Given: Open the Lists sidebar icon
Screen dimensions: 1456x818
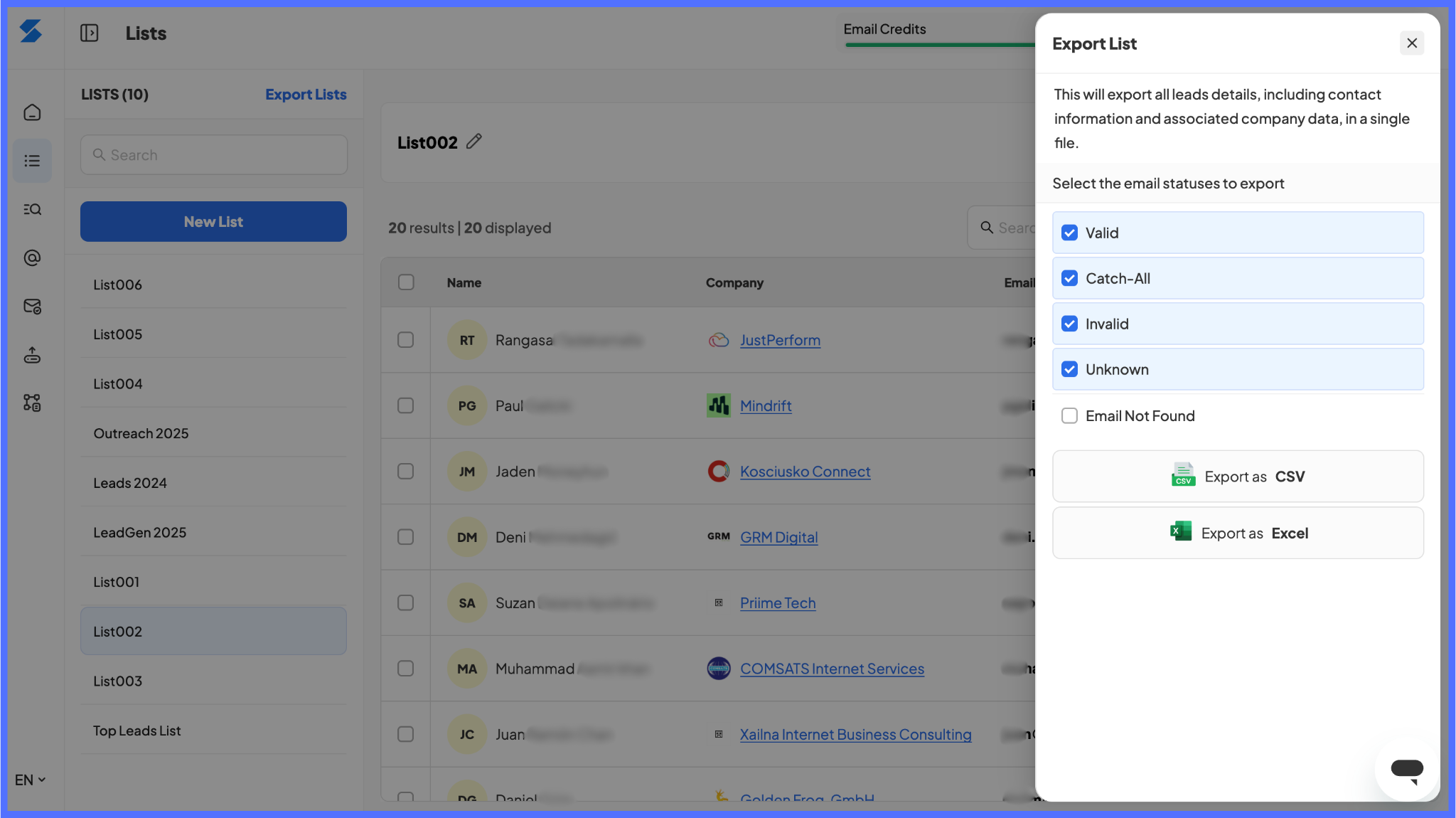Looking at the screenshot, I should pyautogui.click(x=32, y=161).
